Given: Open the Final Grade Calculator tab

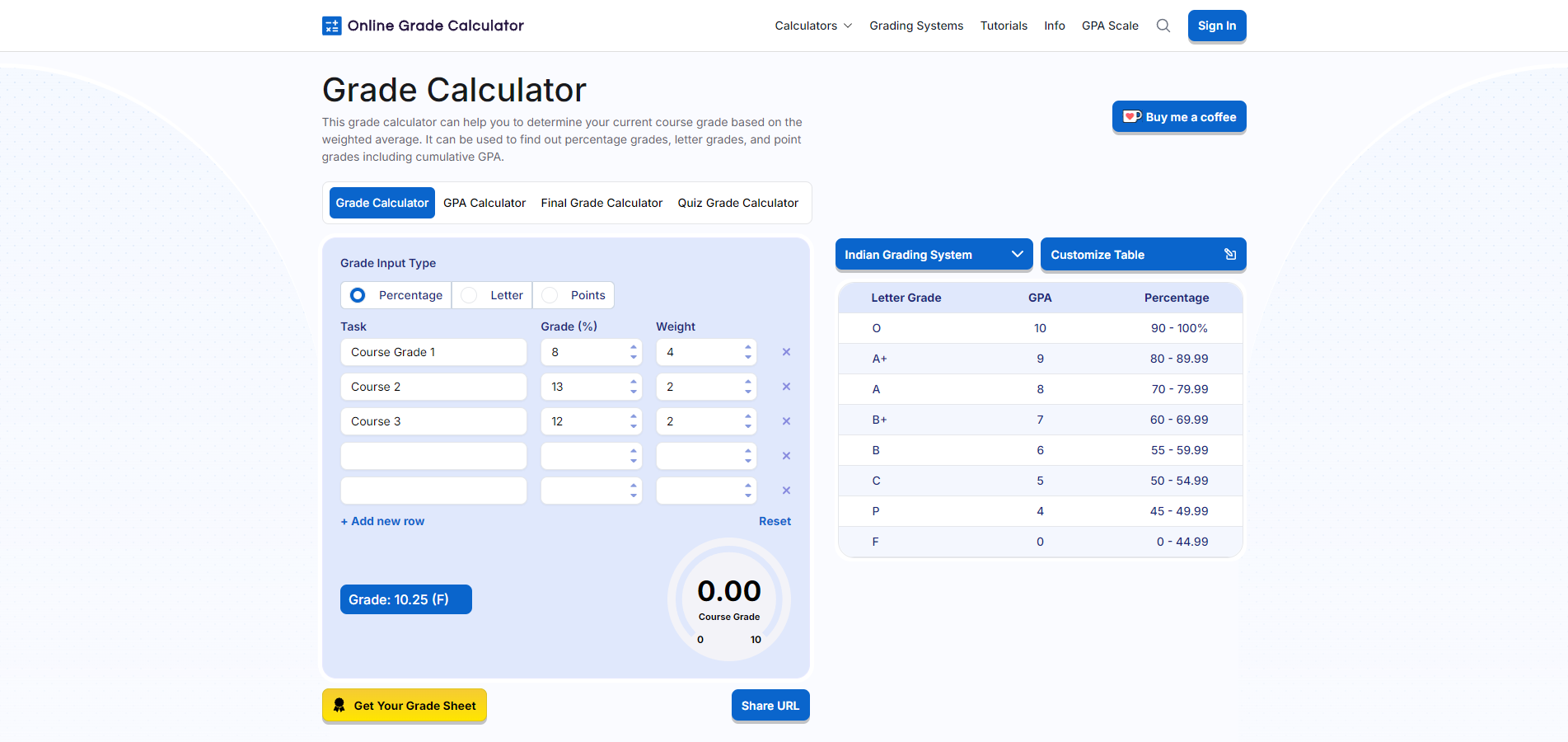Looking at the screenshot, I should point(601,203).
